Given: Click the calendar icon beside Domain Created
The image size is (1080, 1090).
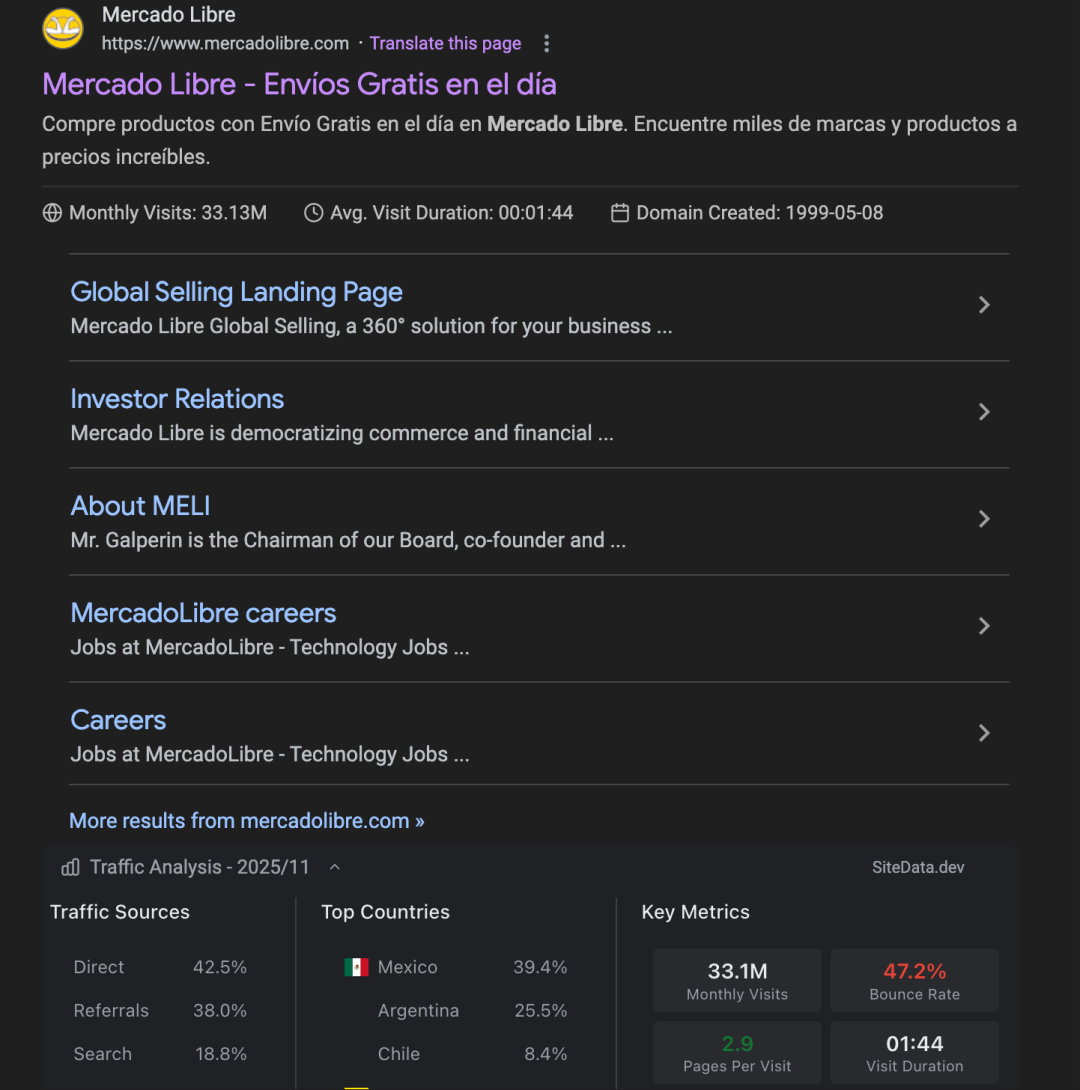Looking at the screenshot, I should [x=620, y=213].
